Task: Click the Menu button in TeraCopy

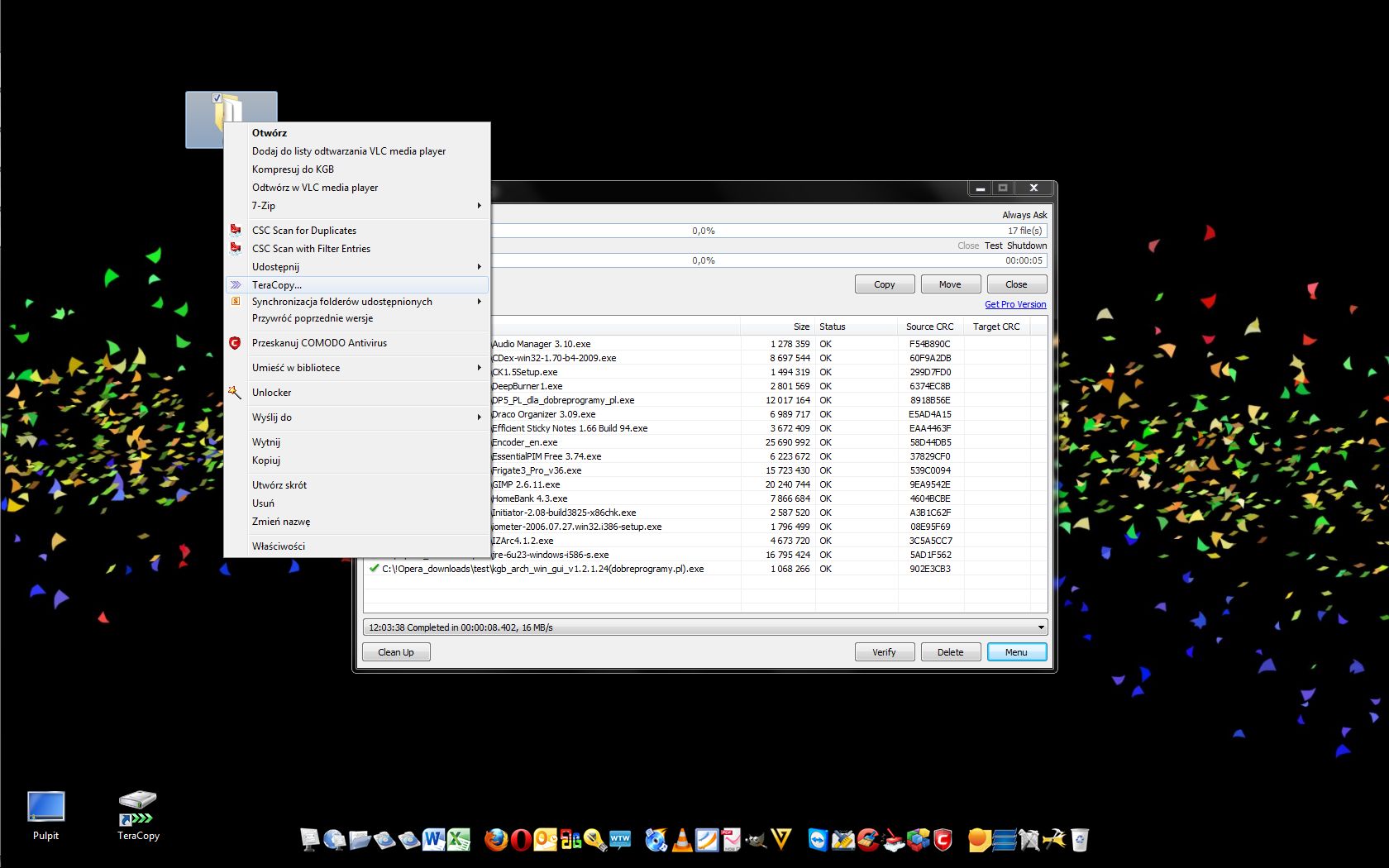Action: [1017, 652]
